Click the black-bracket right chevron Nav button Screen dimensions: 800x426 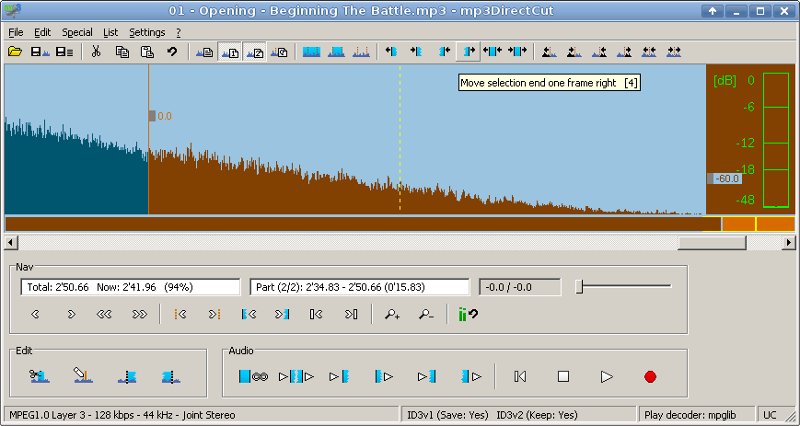(351, 314)
